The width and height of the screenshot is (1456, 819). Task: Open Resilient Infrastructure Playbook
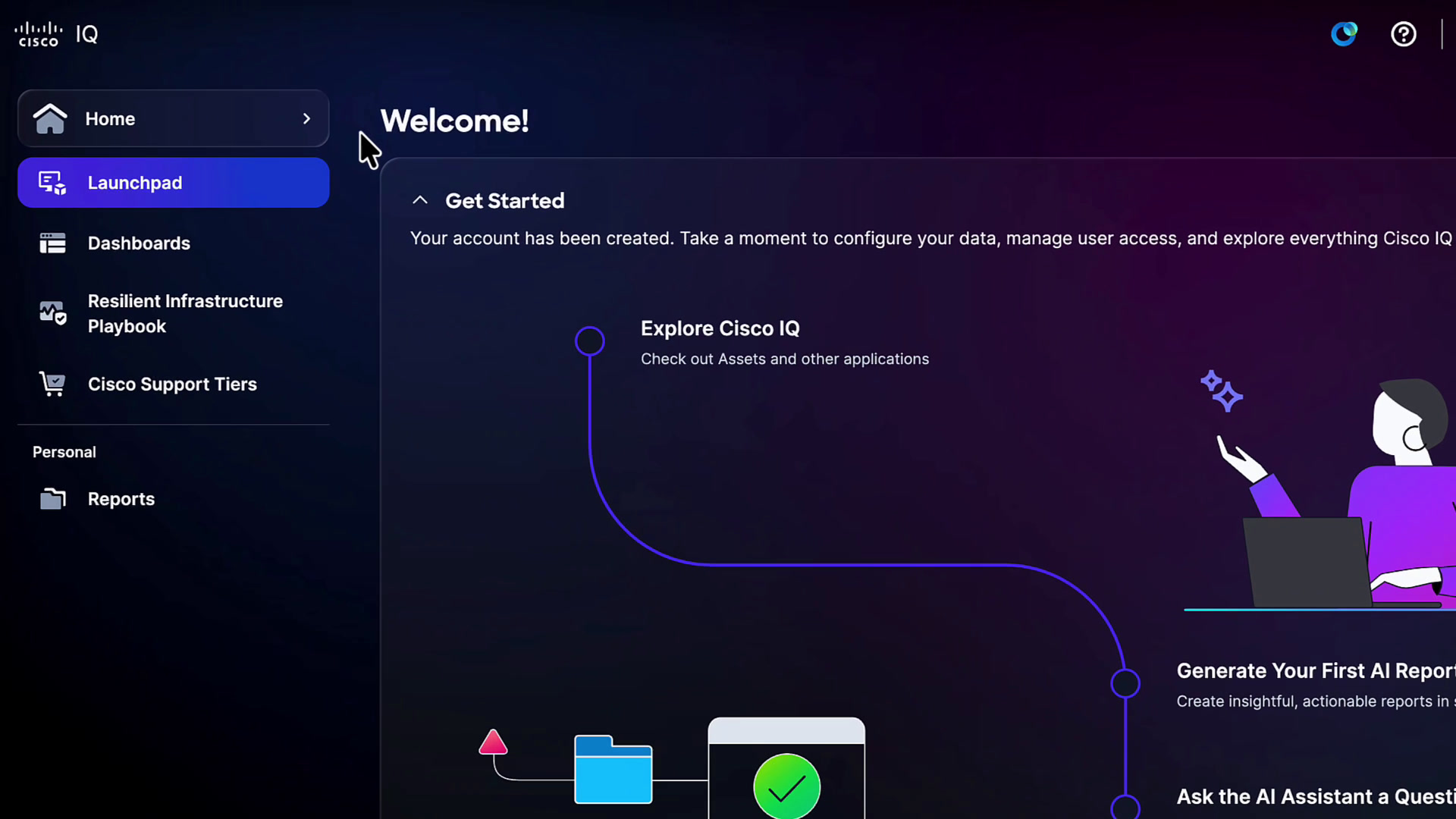pyautogui.click(x=185, y=313)
